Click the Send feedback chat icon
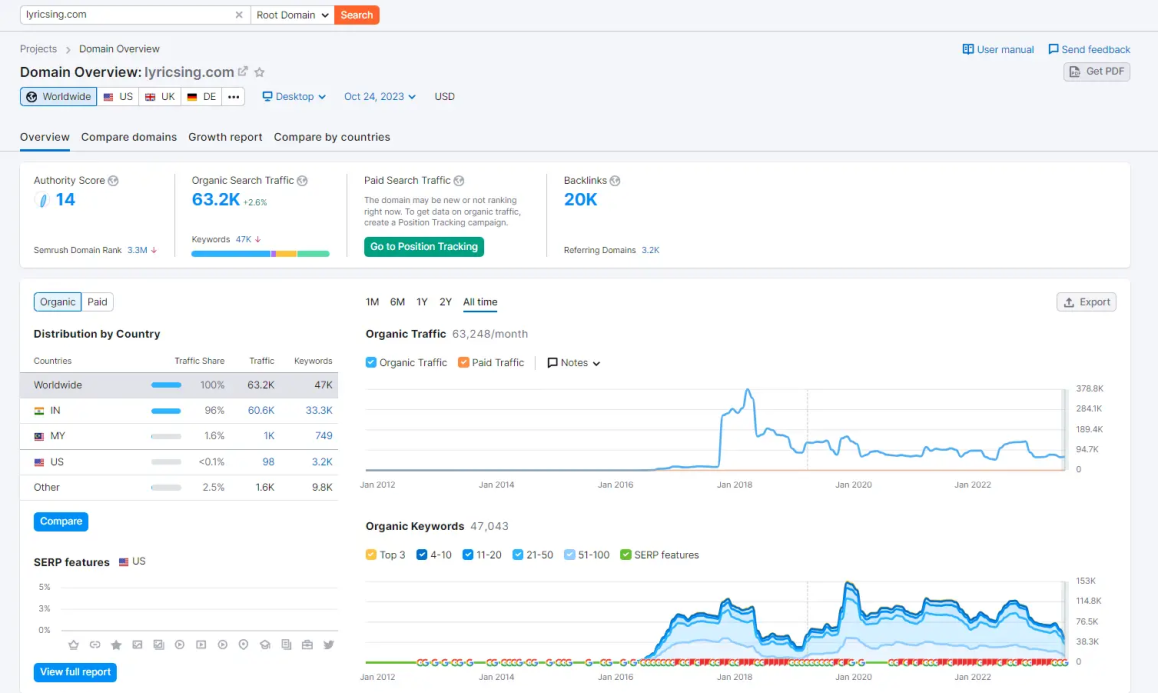The width and height of the screenshot is (1158, 693). pyautogui.click(x=1053, y=49)
